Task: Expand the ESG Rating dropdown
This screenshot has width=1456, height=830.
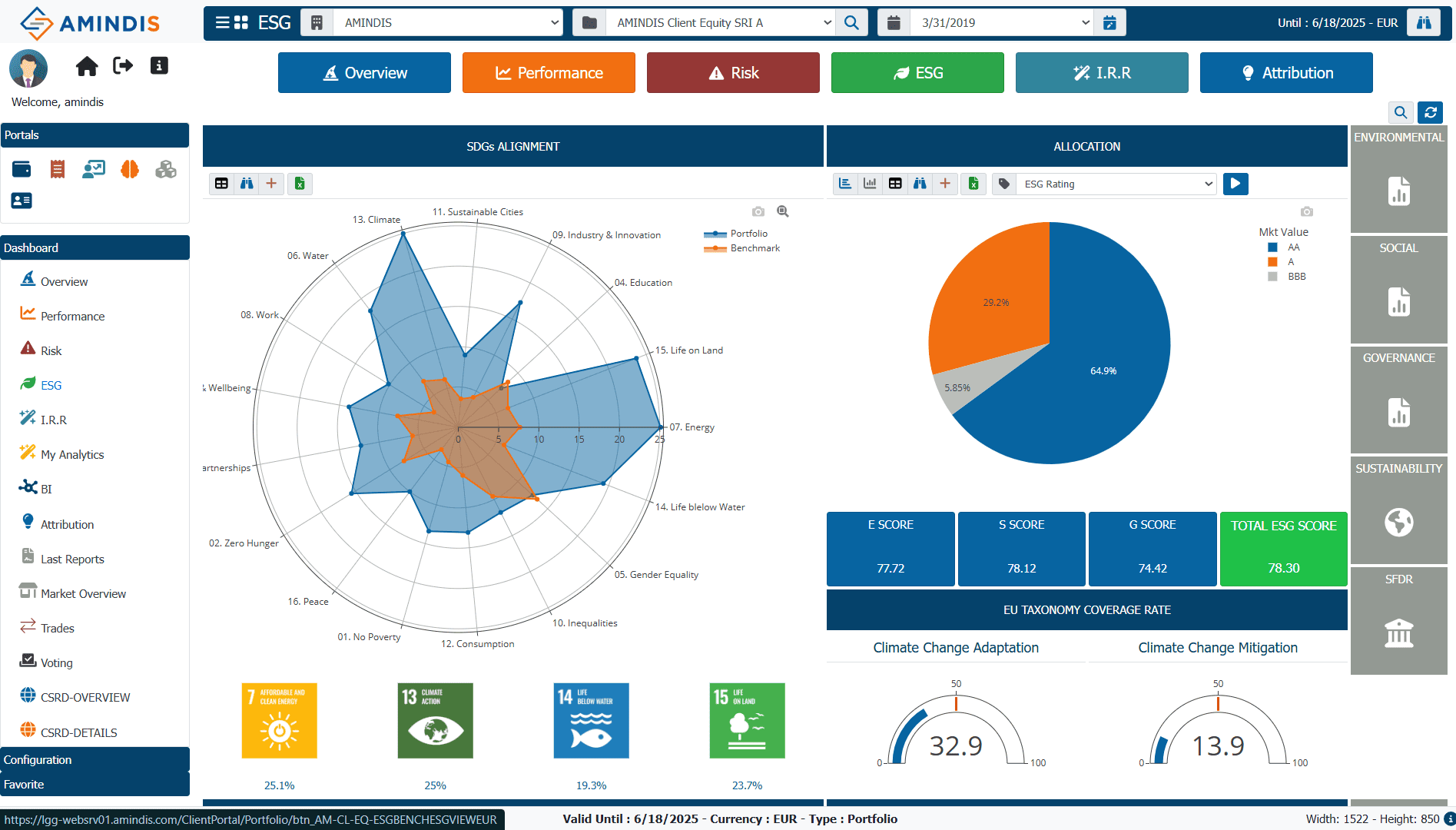Action: click(1116, 184)
